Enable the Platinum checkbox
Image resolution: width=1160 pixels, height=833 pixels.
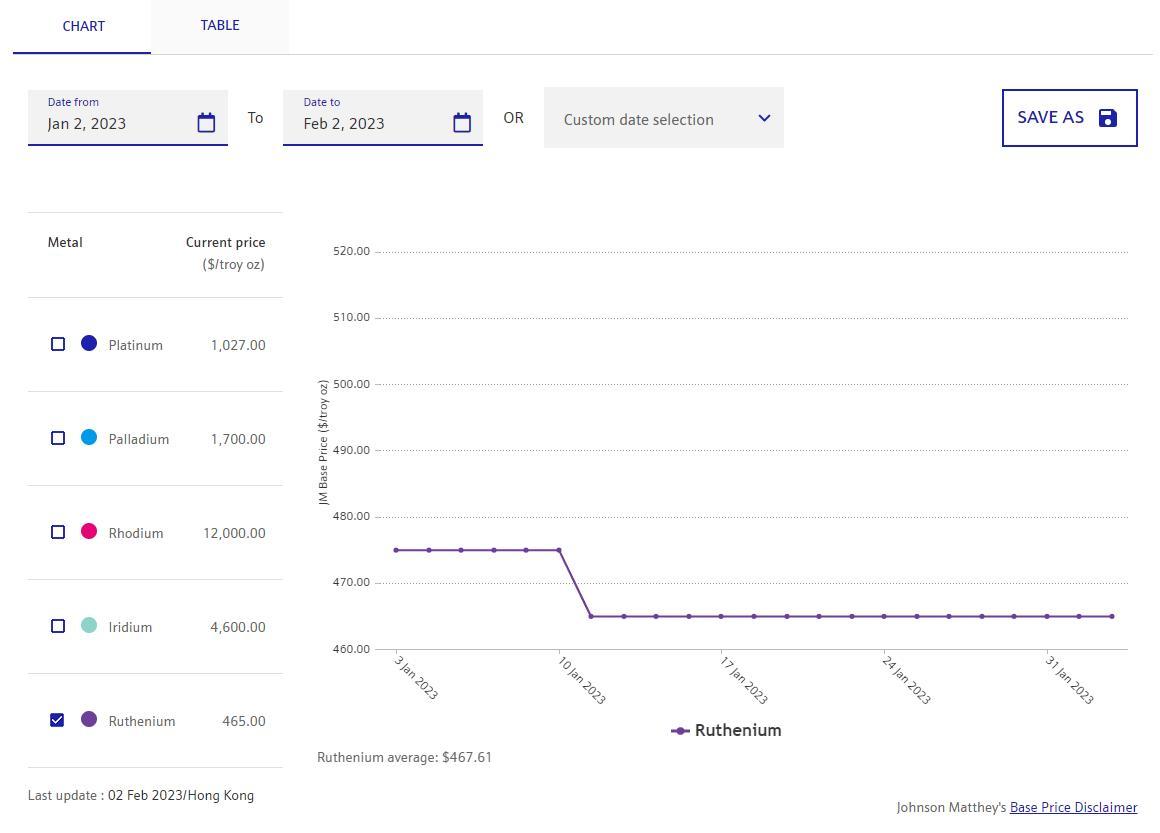click(58, 344)
